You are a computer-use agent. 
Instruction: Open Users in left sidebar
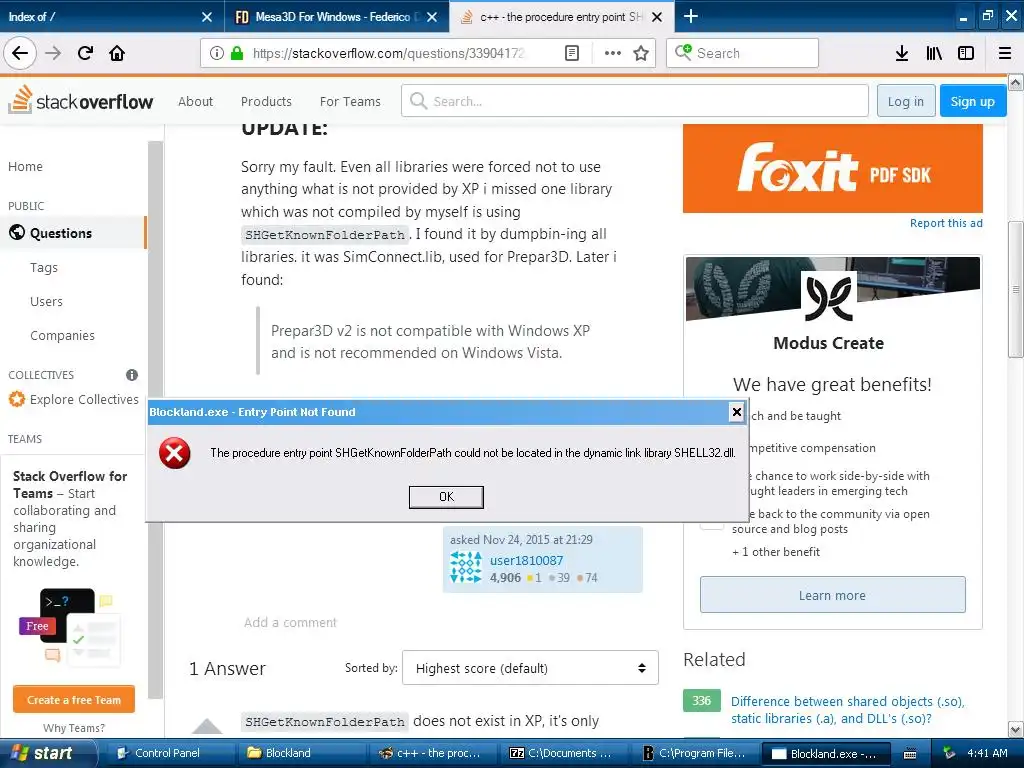tap(46, 302)
